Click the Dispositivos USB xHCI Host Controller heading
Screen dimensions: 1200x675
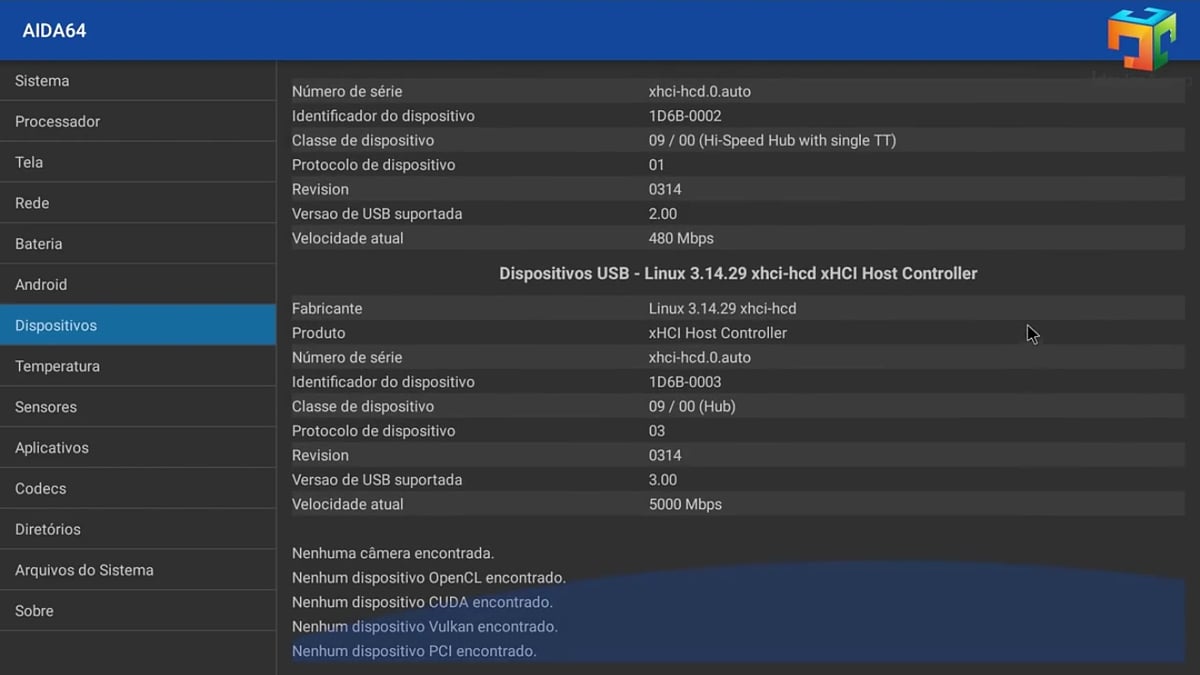738,273
